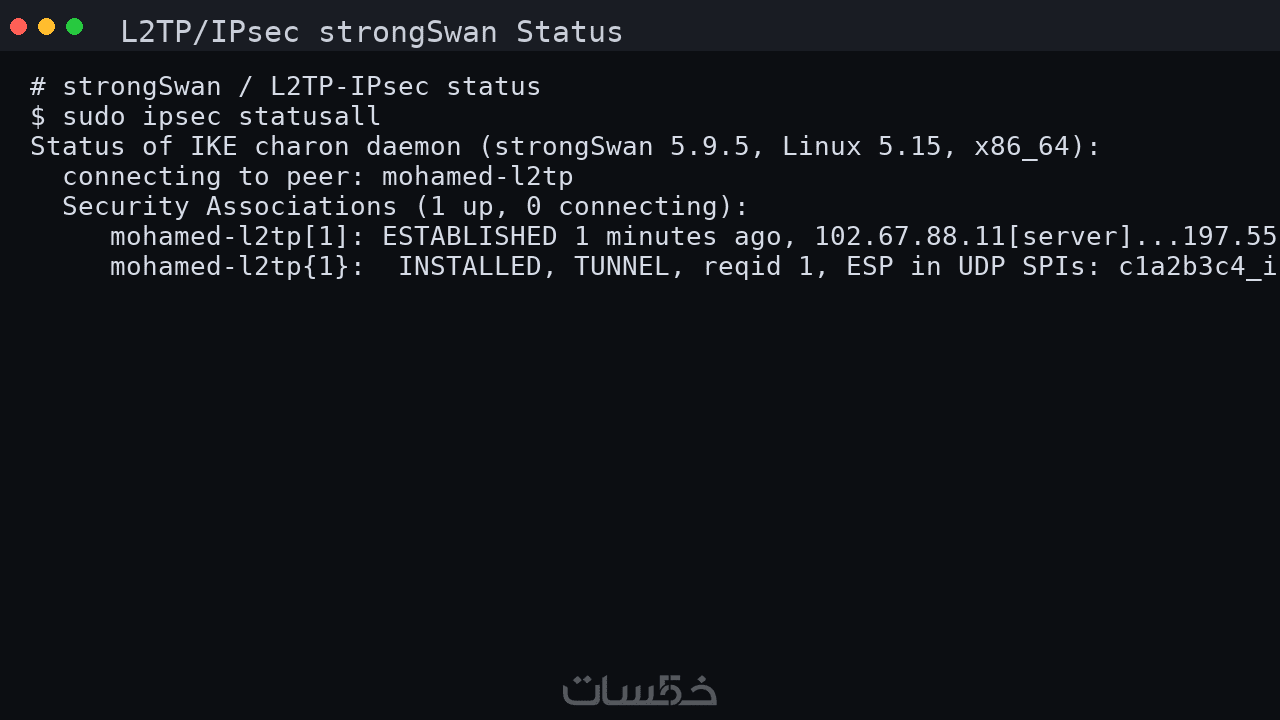Image resolution: width=1280 pixels, height=720 pixels.
Task: Click the Khamsat watermark logo
Action: pyautogui.click(x=640, y=690)
